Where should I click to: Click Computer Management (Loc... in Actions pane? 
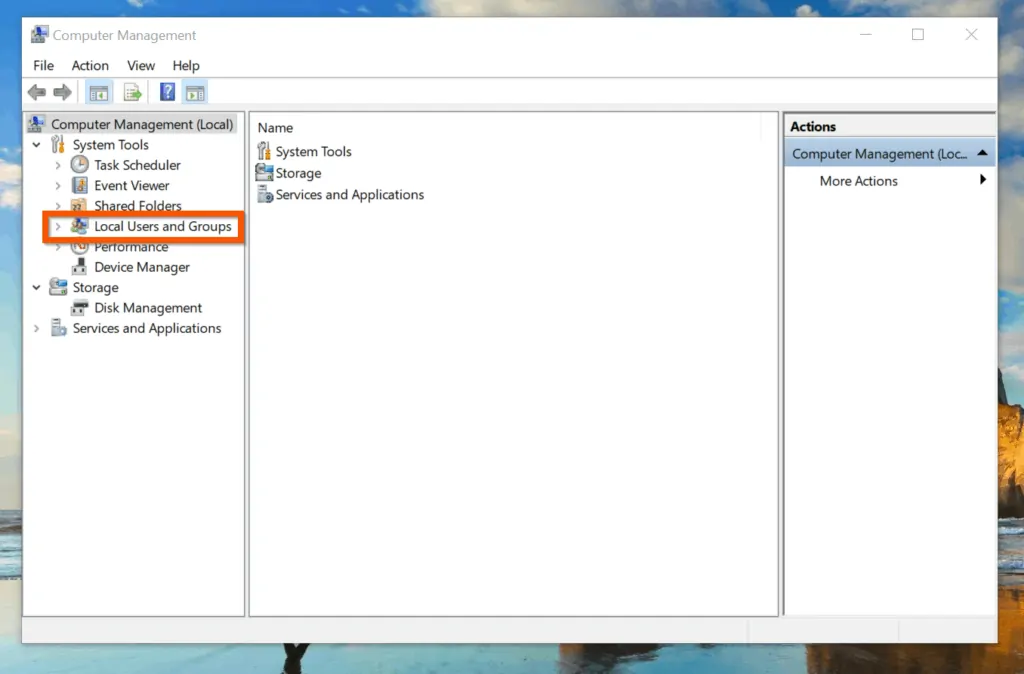click(x=879, y=154)
